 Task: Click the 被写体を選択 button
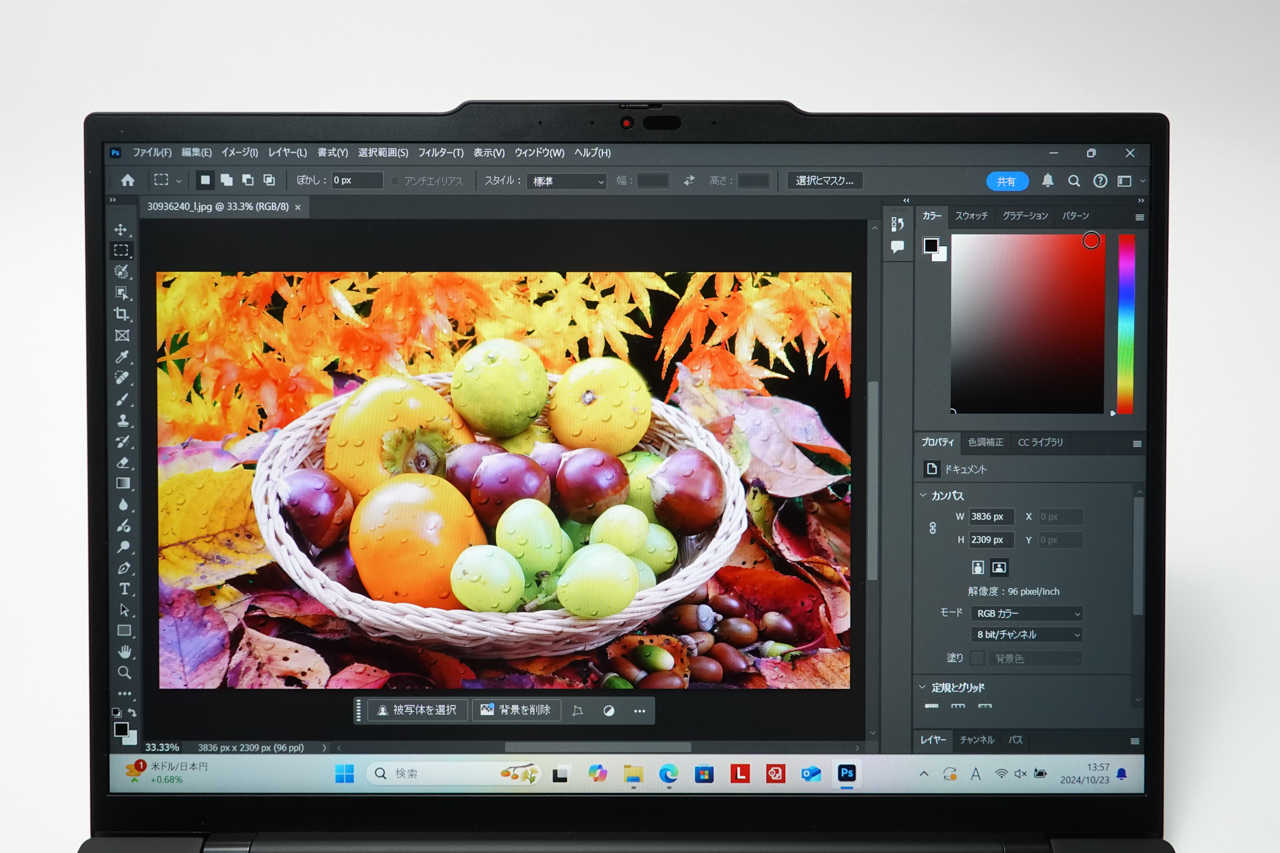pyautogui.click(x=418, y=710)
